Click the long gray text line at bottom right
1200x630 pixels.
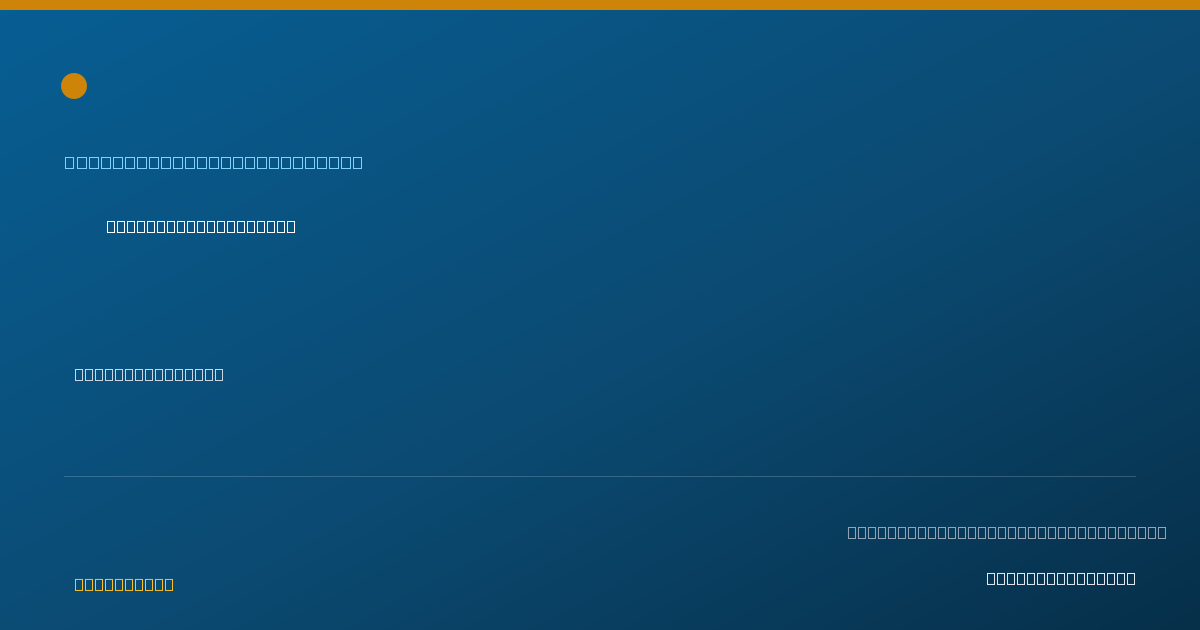point(1007,532)
